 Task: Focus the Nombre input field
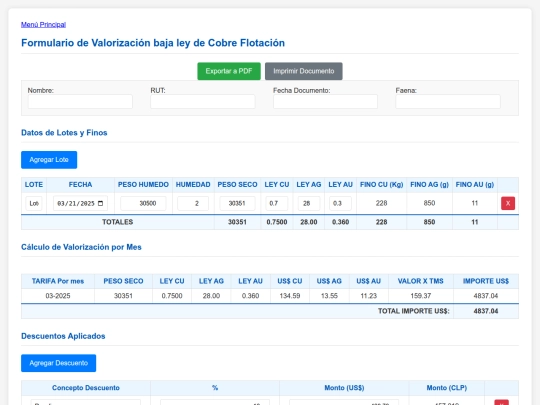tap(80, 102)
